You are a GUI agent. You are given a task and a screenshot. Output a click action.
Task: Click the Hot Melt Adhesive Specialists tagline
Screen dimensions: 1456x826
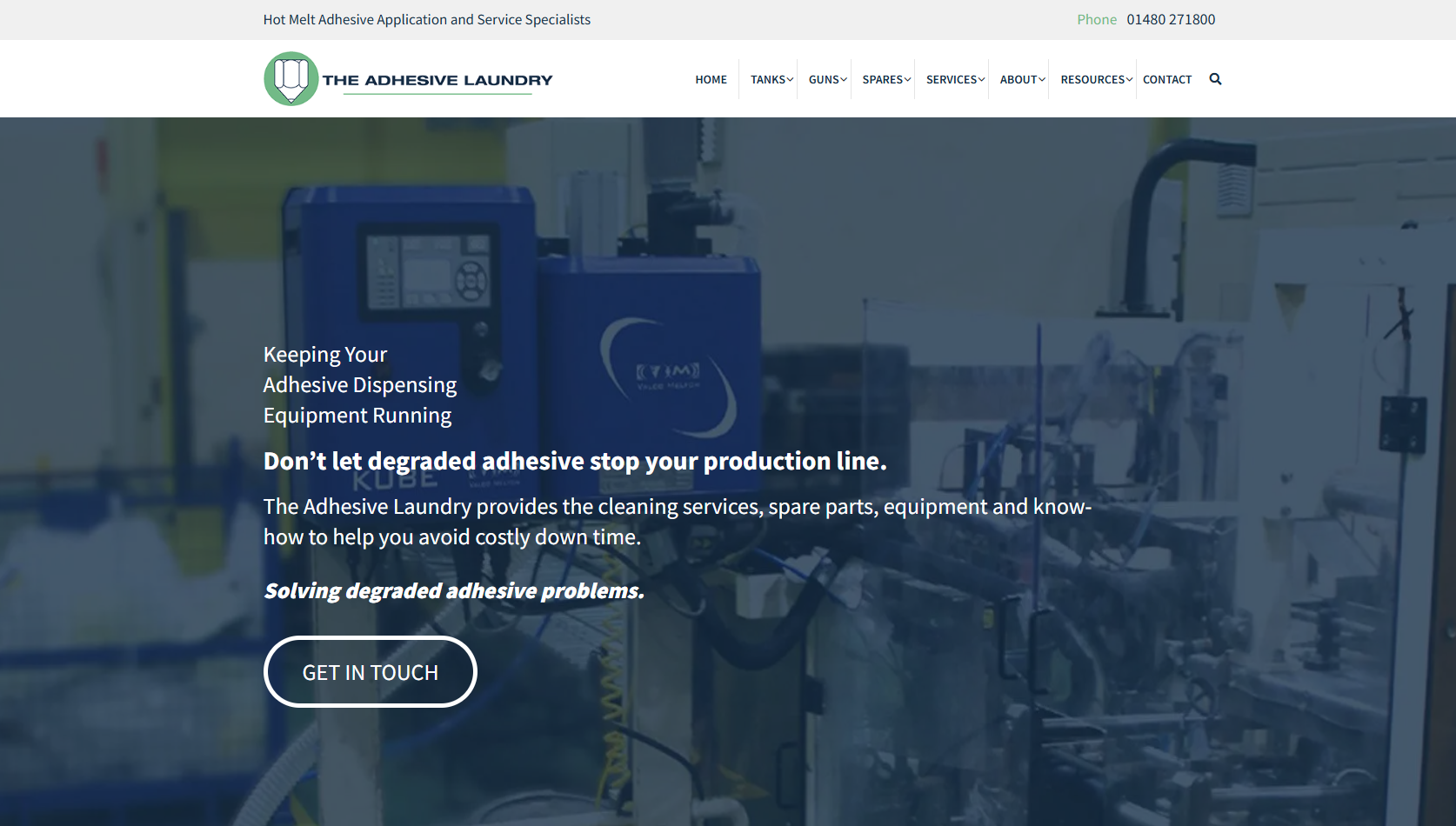pos(426,20)
